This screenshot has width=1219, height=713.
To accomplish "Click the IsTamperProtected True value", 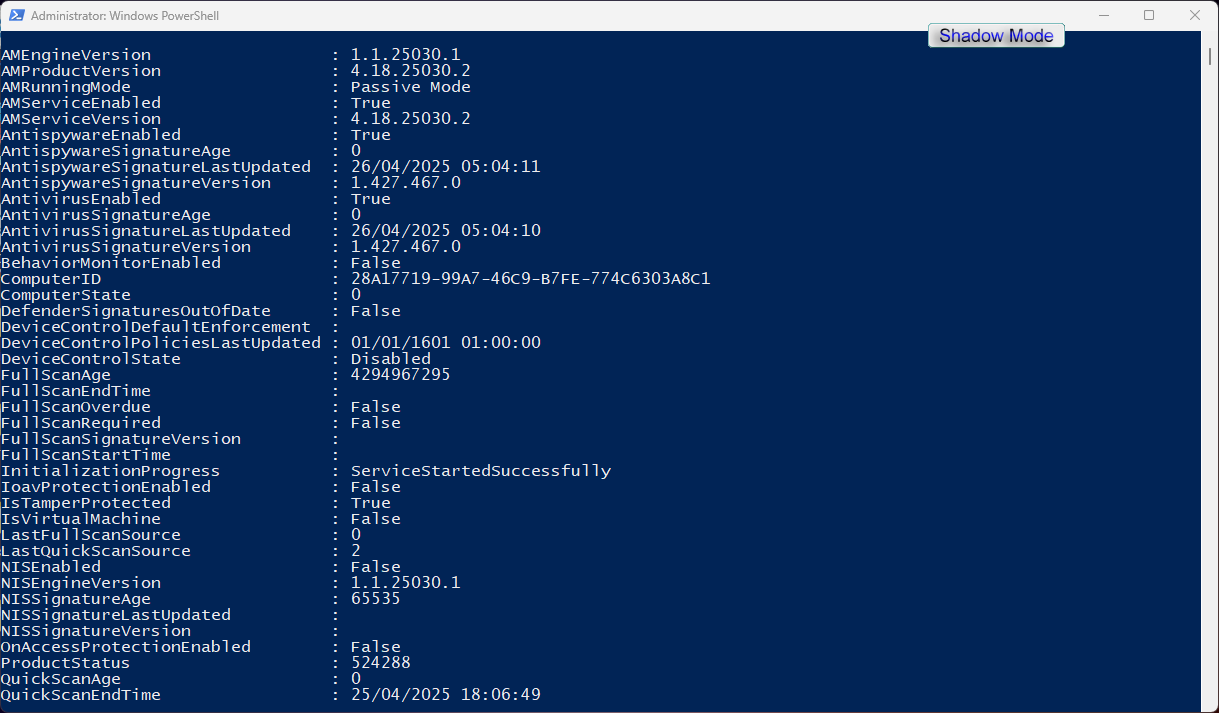I will tap(370, 503).
